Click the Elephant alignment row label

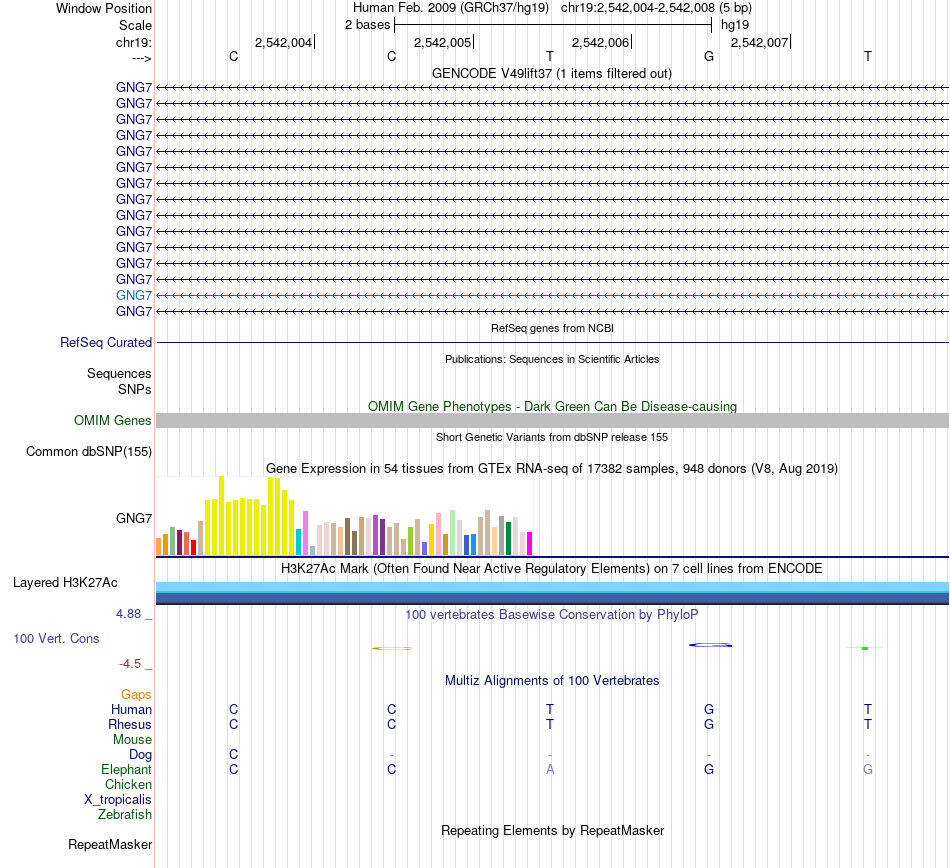click(127, 770)
